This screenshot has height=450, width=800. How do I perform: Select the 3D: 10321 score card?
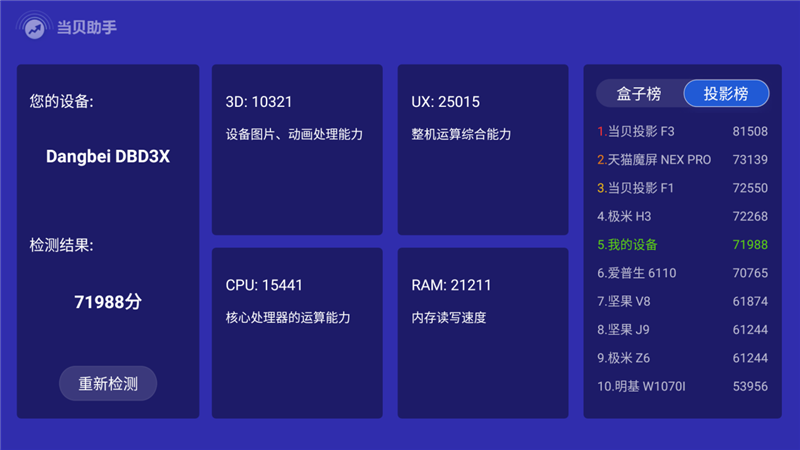pos(297,149)
